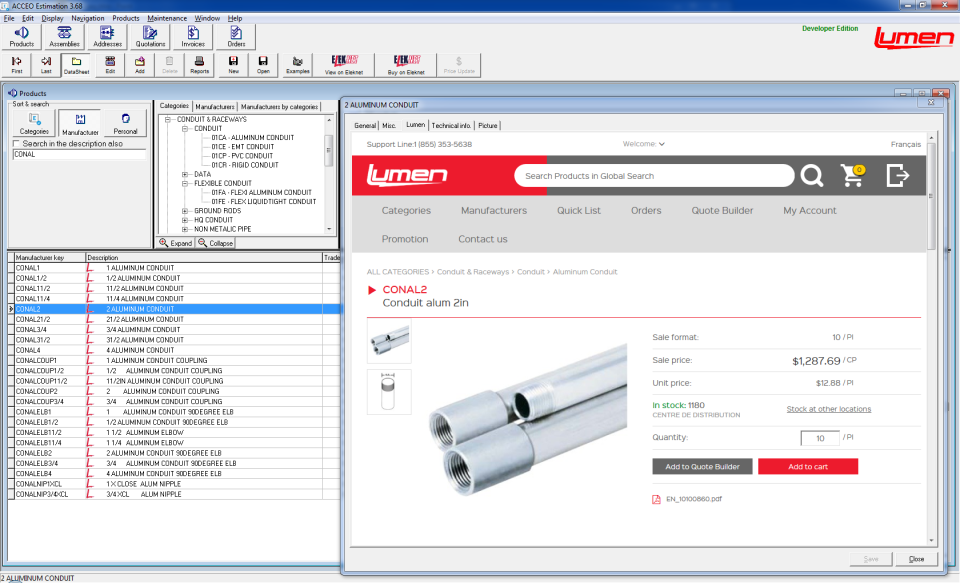Select the Personal sort option
Screen dimensions: 960x583
click(124, 124)
